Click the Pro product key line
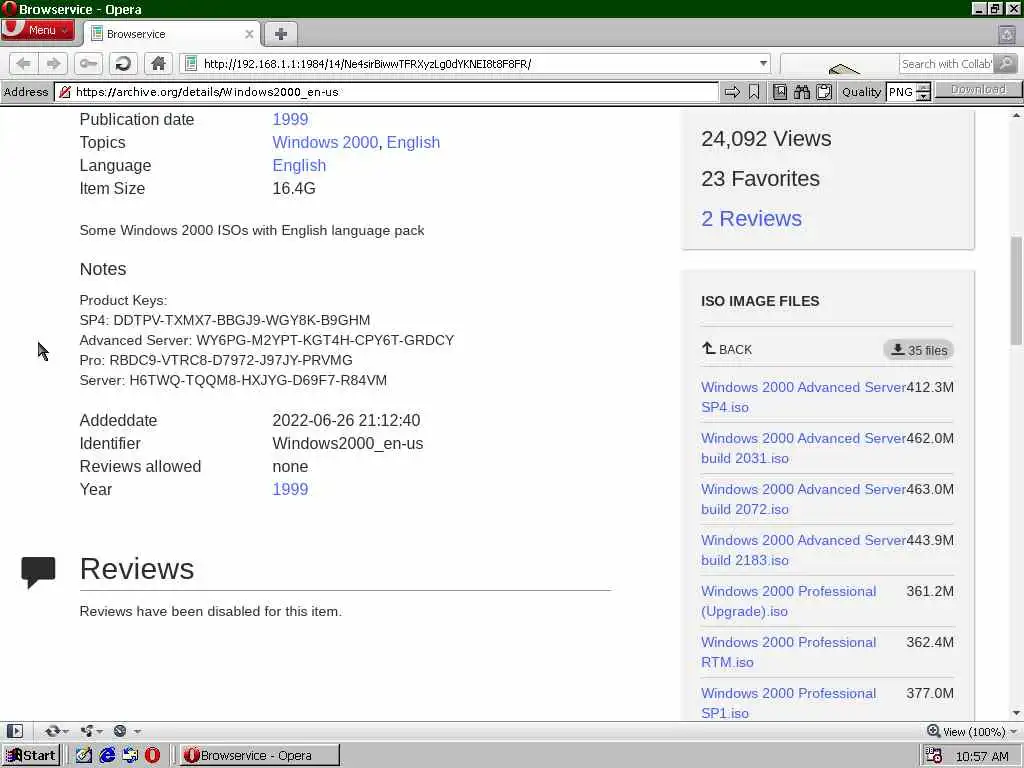 pos(216,360)
